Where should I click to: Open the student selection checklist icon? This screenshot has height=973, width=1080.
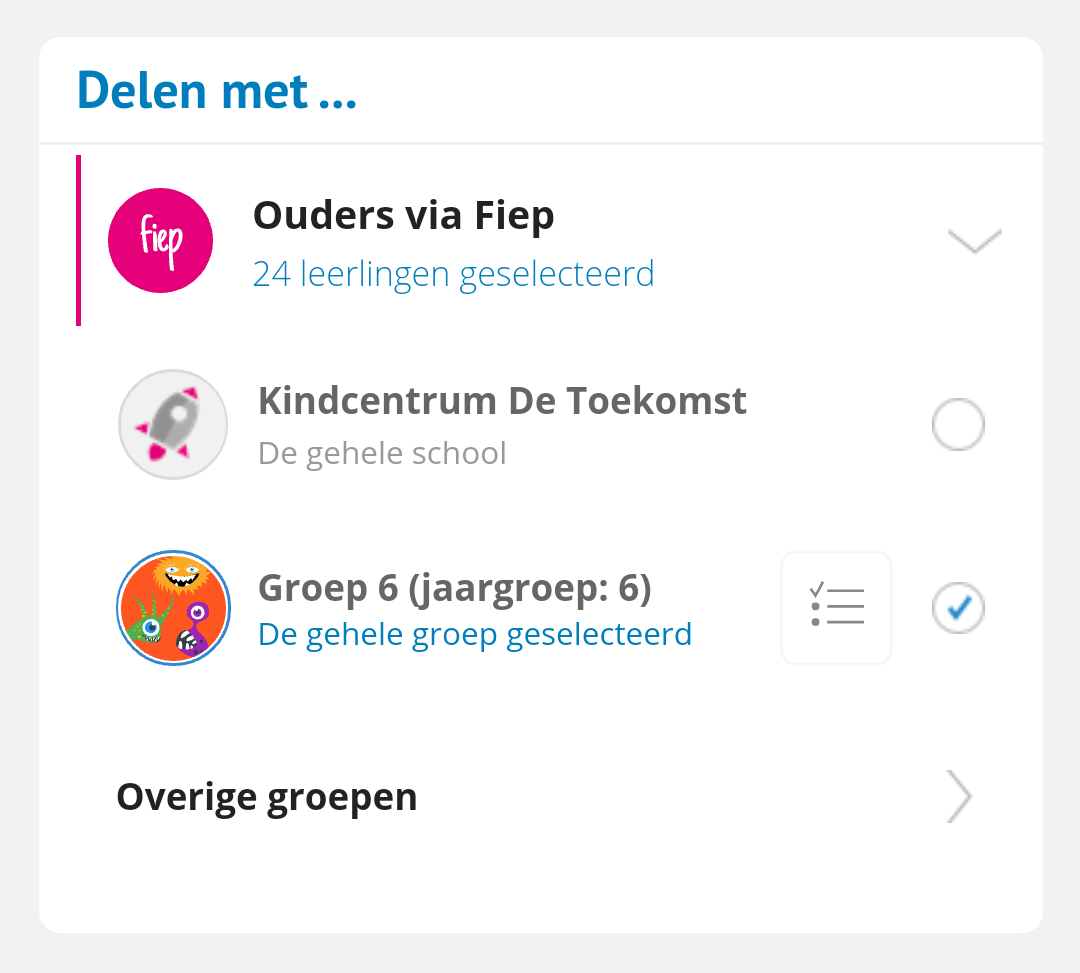[x=836, y=607]
